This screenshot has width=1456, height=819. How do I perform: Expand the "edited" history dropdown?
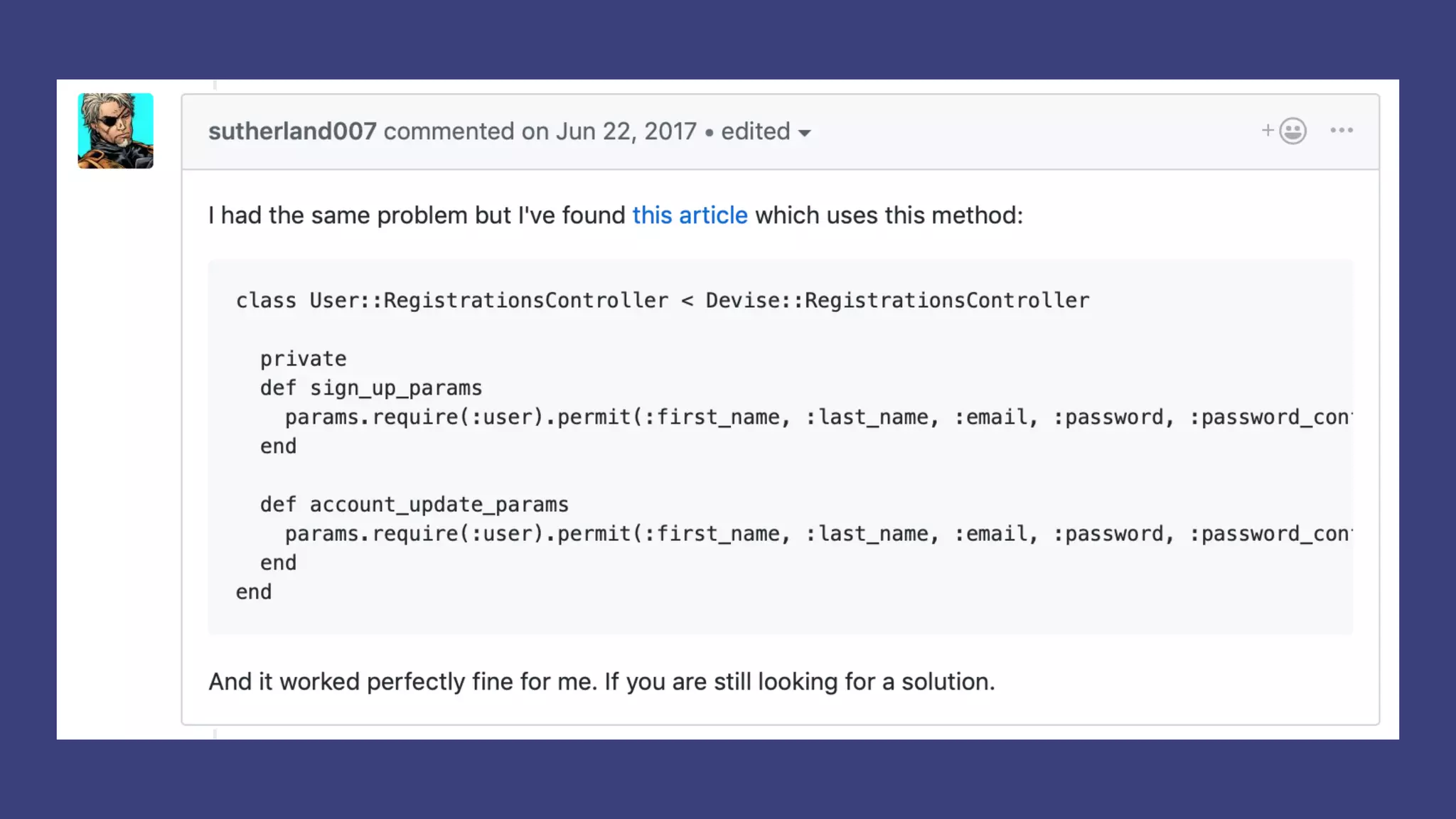click(x=766, y=132)
